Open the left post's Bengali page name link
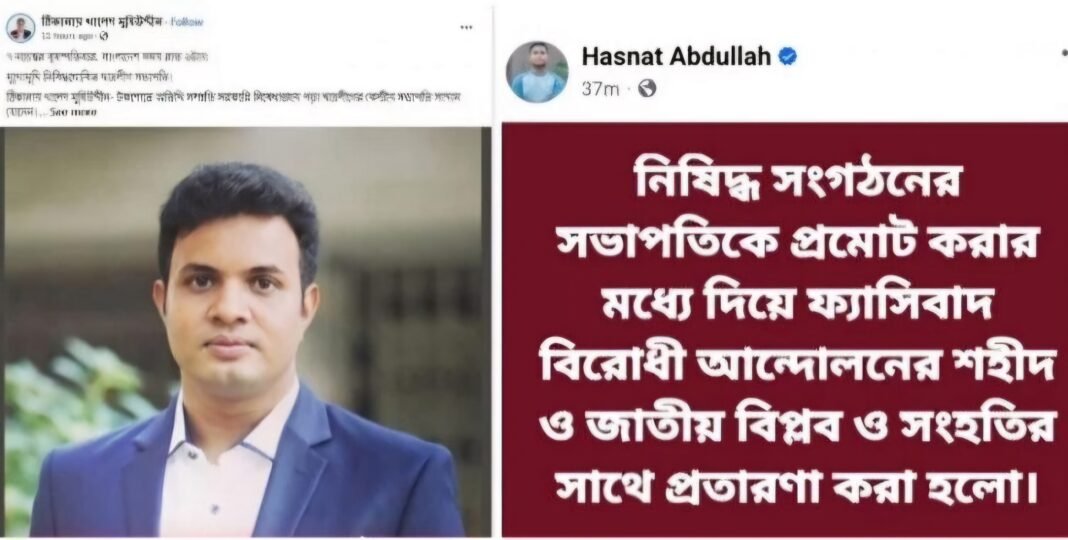This screenshot has height=540, width=1068. [102, 21]
